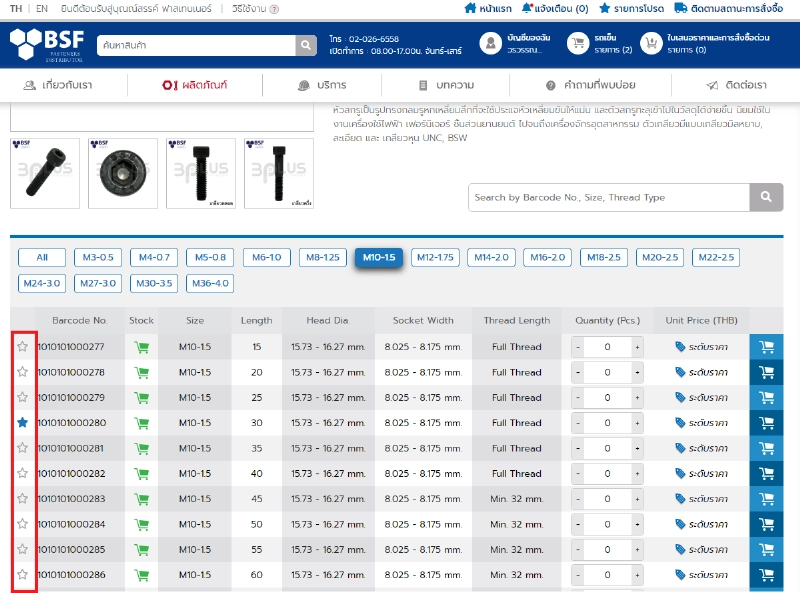The width and height of the screenshot is (800, 593).
Task: Click the magnifier icon in top search bar
Action: click(306, 46)
